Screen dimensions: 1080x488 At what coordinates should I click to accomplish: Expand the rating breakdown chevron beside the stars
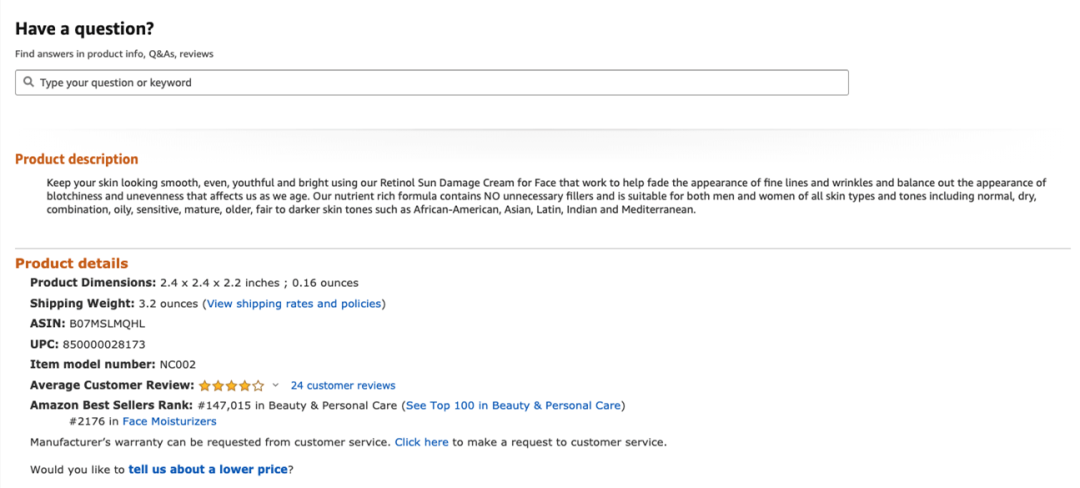pos(276,385)
